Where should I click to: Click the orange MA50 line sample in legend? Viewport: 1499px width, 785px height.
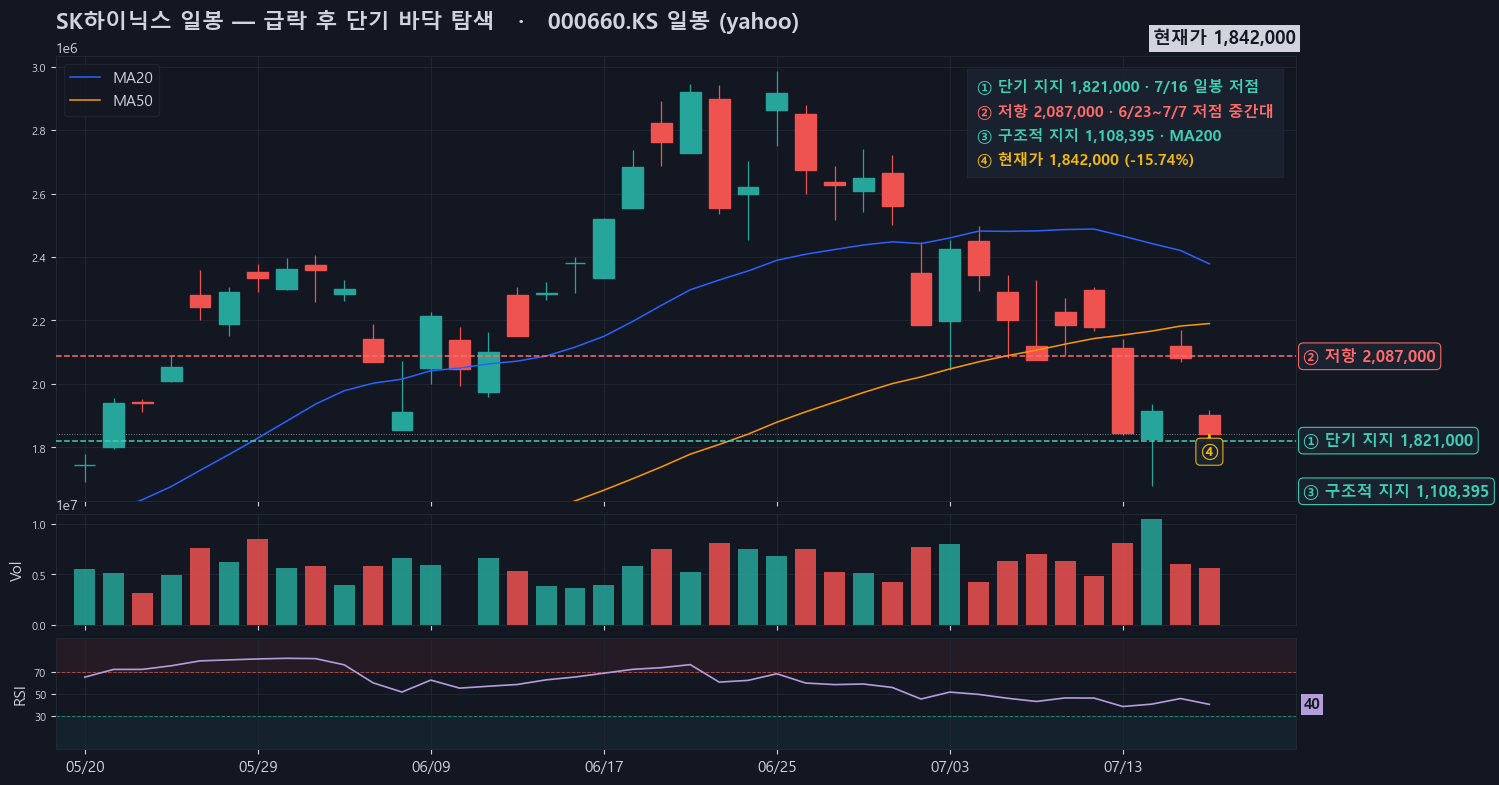(x=85, y=100)
